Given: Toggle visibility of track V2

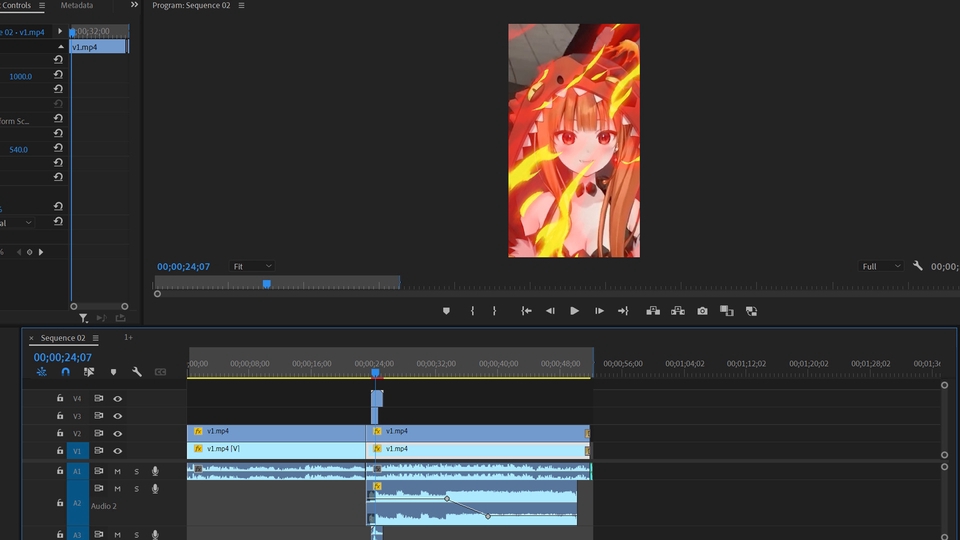Looking at the screenshot, I should (x=118, y=433).
